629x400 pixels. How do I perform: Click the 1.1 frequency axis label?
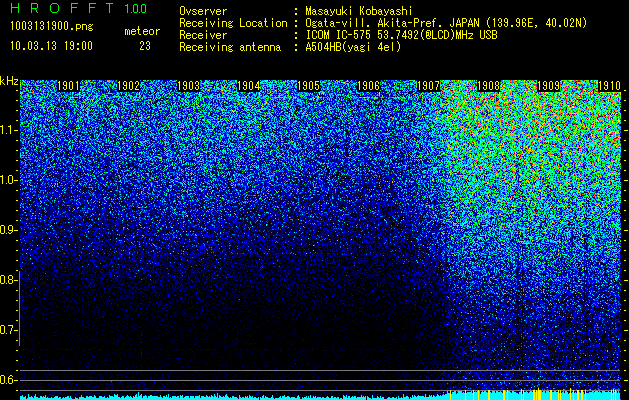point(8,130)
